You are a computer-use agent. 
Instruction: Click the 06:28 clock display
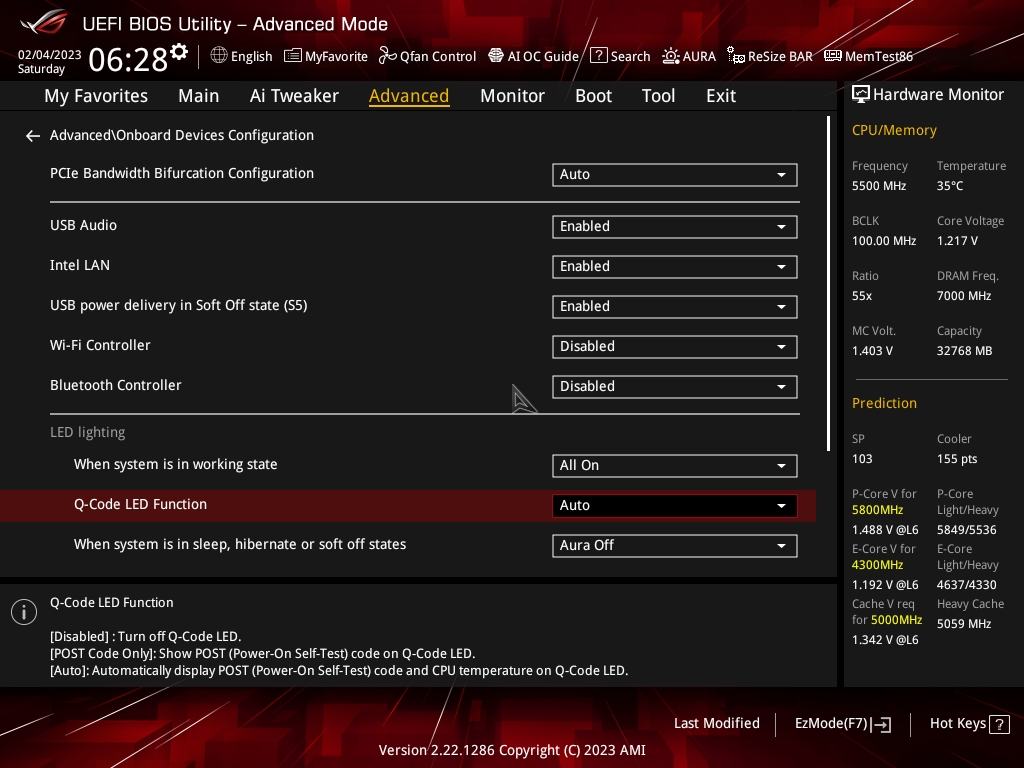[128, 60]
